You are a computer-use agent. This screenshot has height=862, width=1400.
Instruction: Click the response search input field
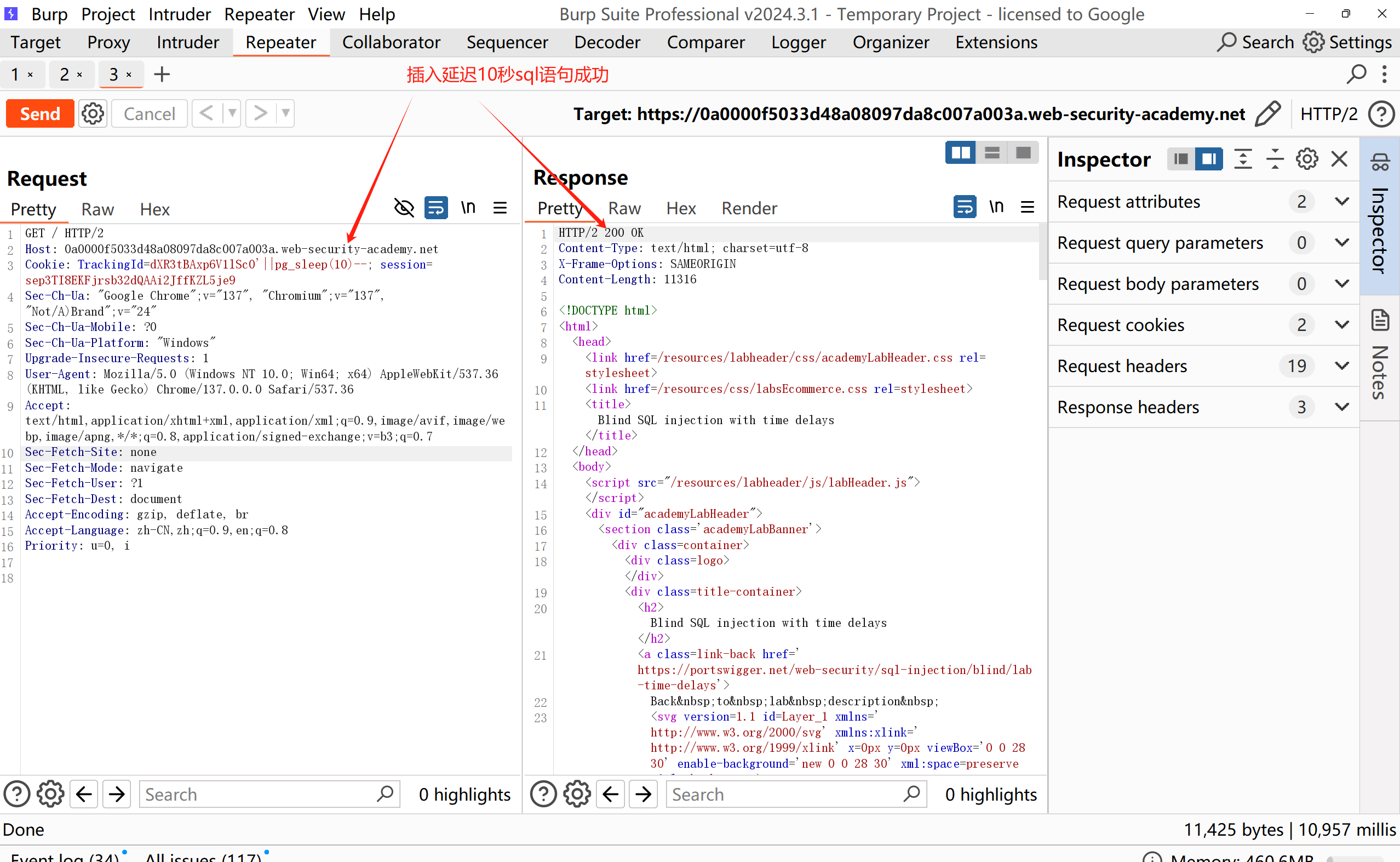click(x=787, y=794)
